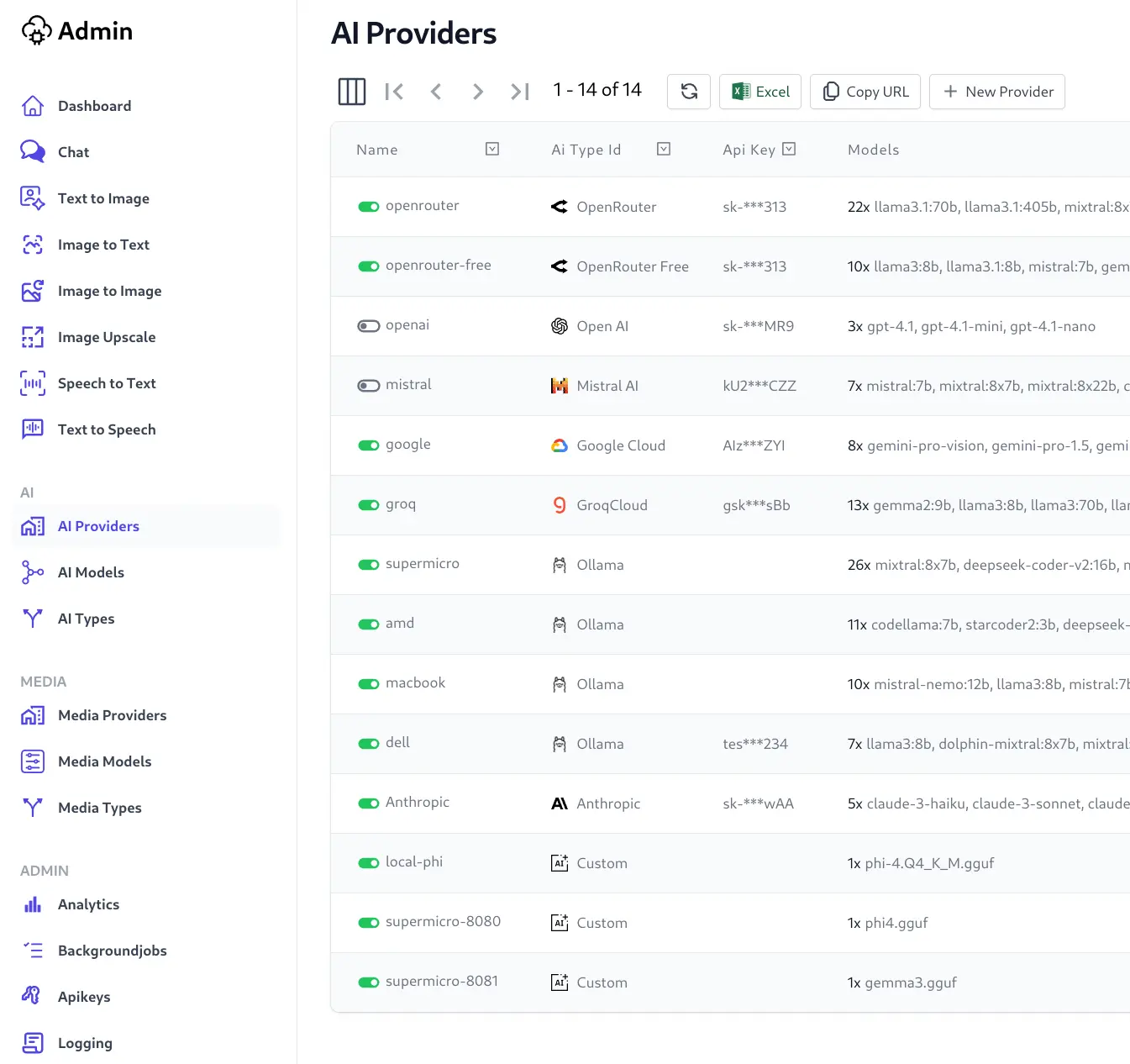1130x1064 pixels.
Task: Click the Chat bubble icon
Action: [x=33, y=152]
